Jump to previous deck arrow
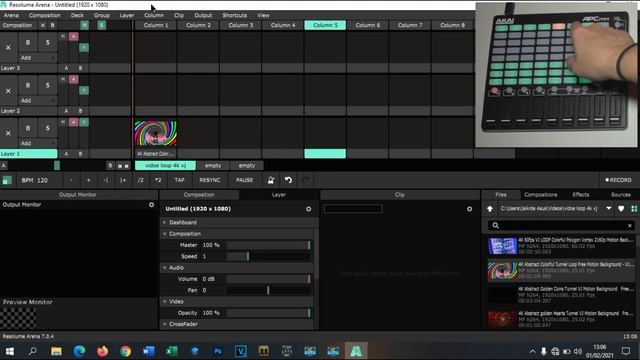Screen dimensions: 640x360 (x=120, y=166)
